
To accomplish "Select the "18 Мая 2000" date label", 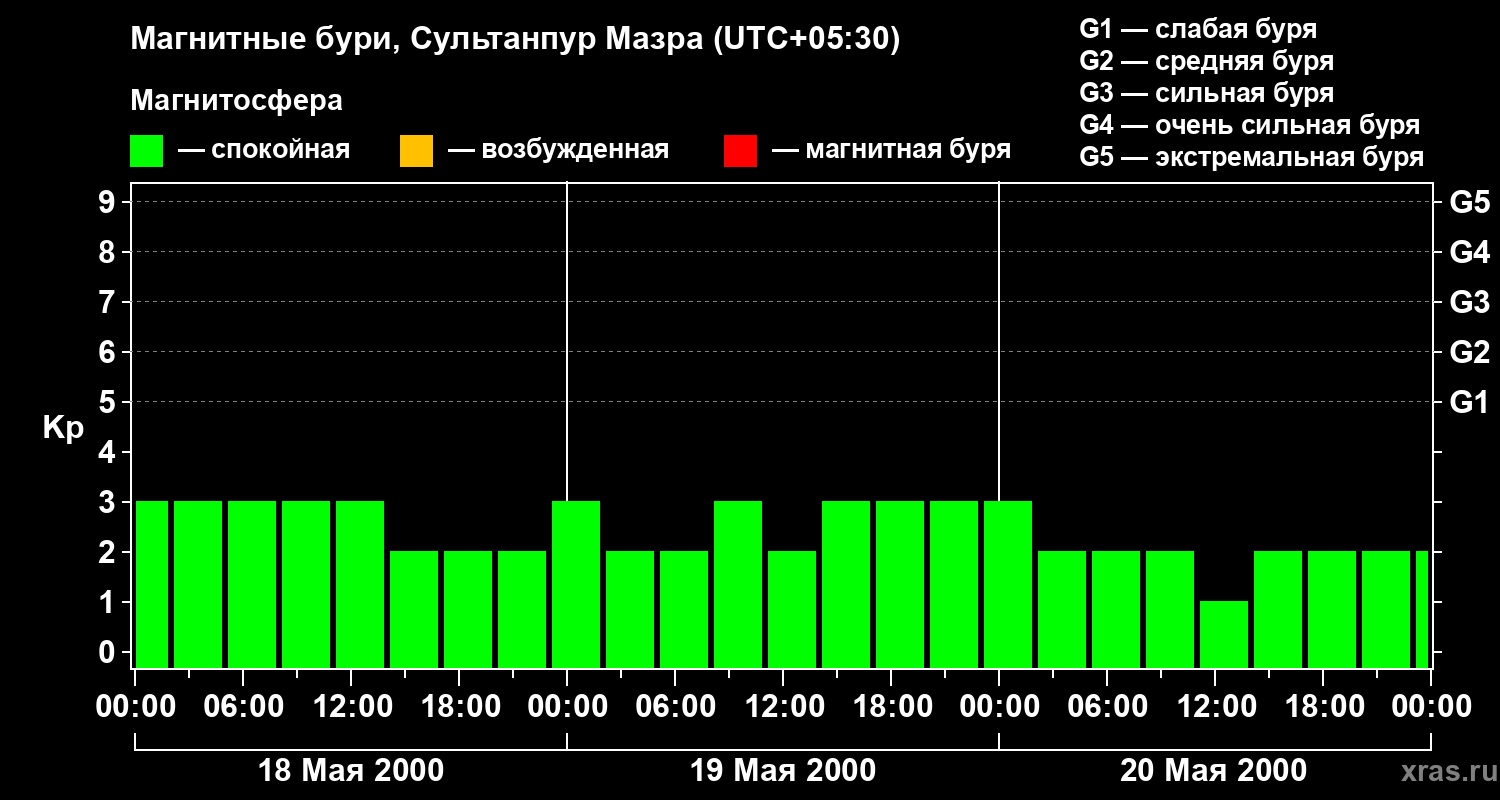I will [x=351, y=771].
